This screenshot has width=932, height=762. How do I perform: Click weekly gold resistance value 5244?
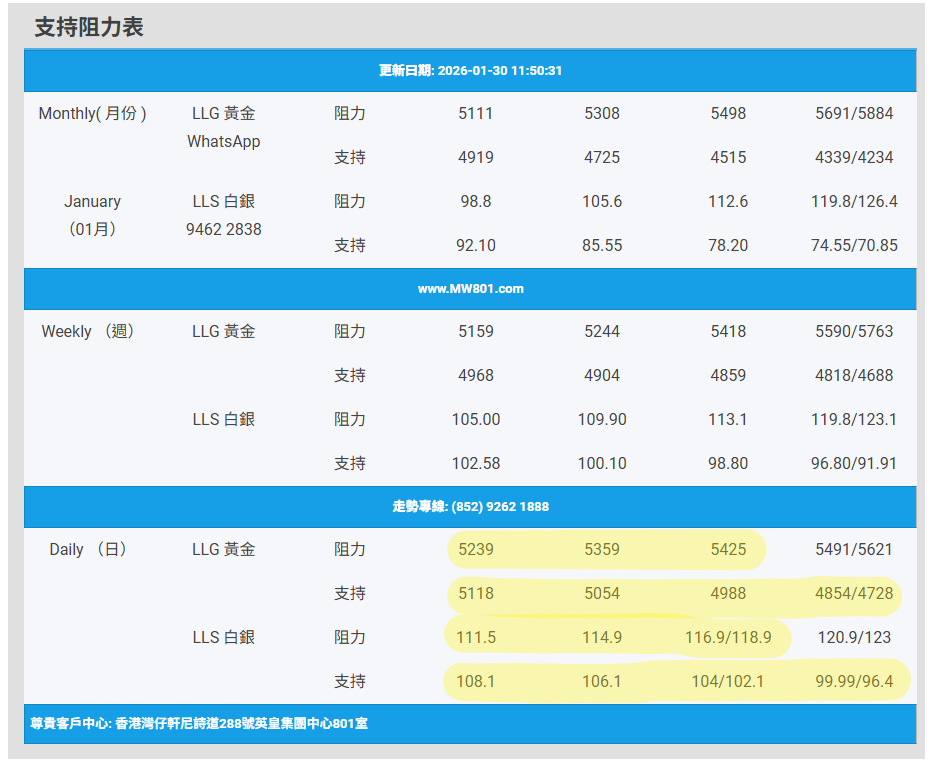602,332
